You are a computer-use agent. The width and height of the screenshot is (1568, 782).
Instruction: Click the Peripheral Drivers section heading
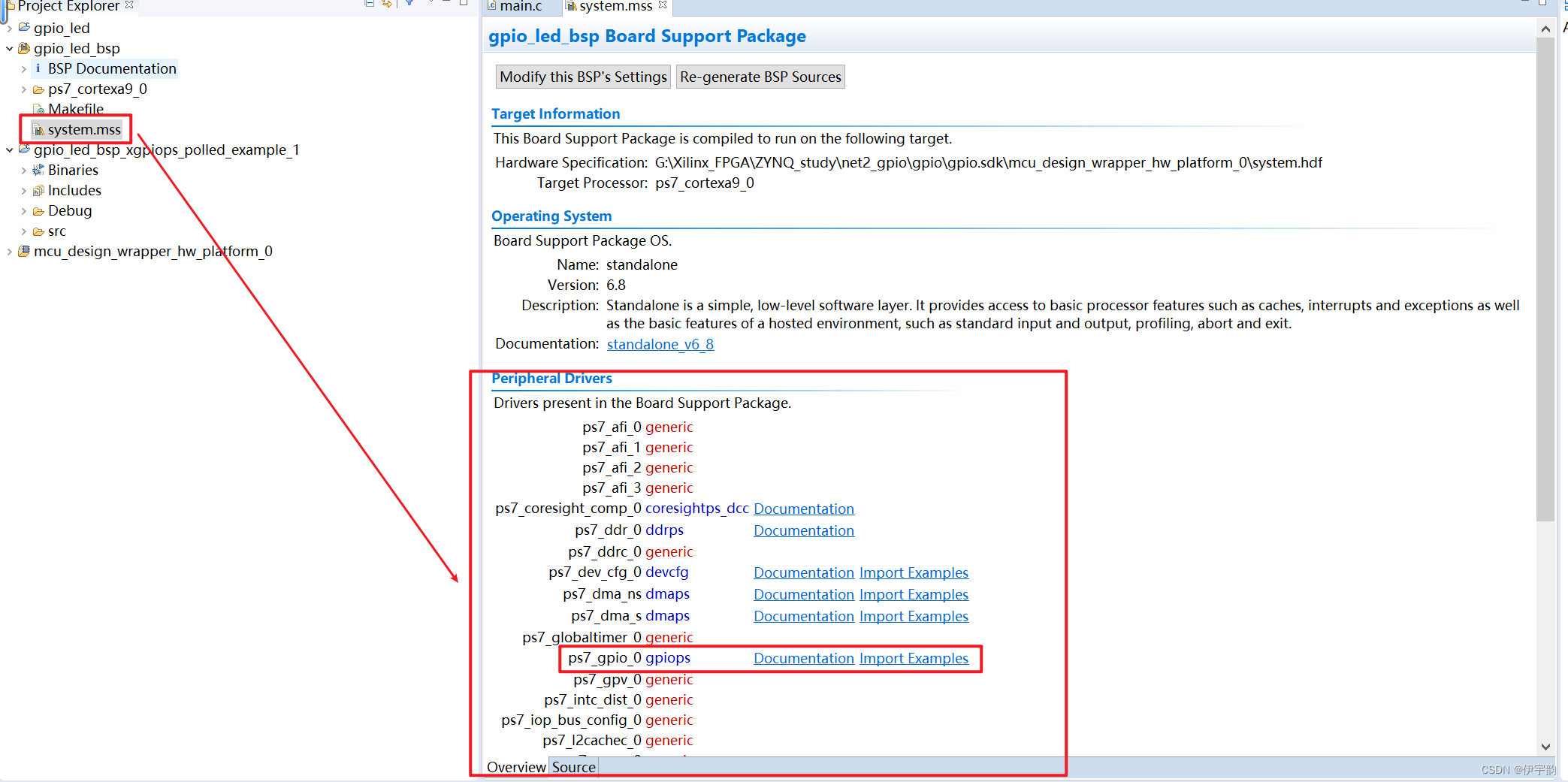pos(551,378)
